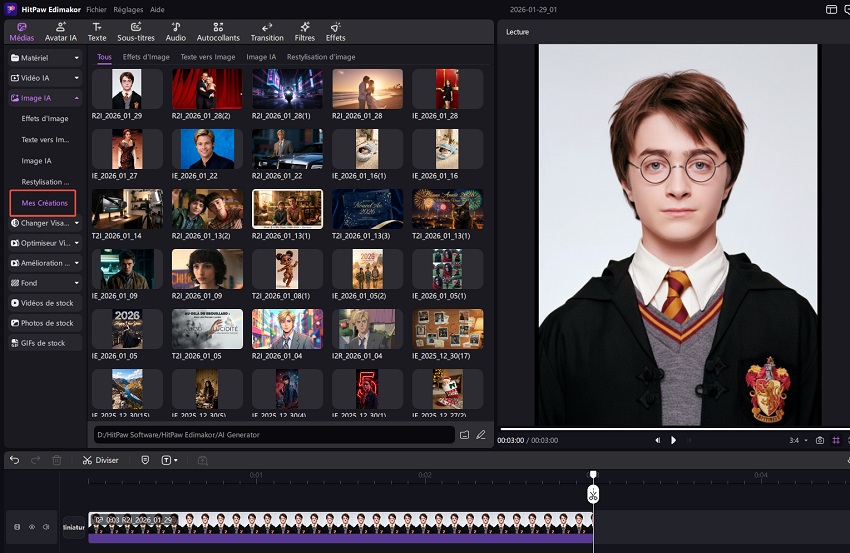850x553 pixels.
Task: Undo the last action in timeline toolbar
Action: [15, 460]
